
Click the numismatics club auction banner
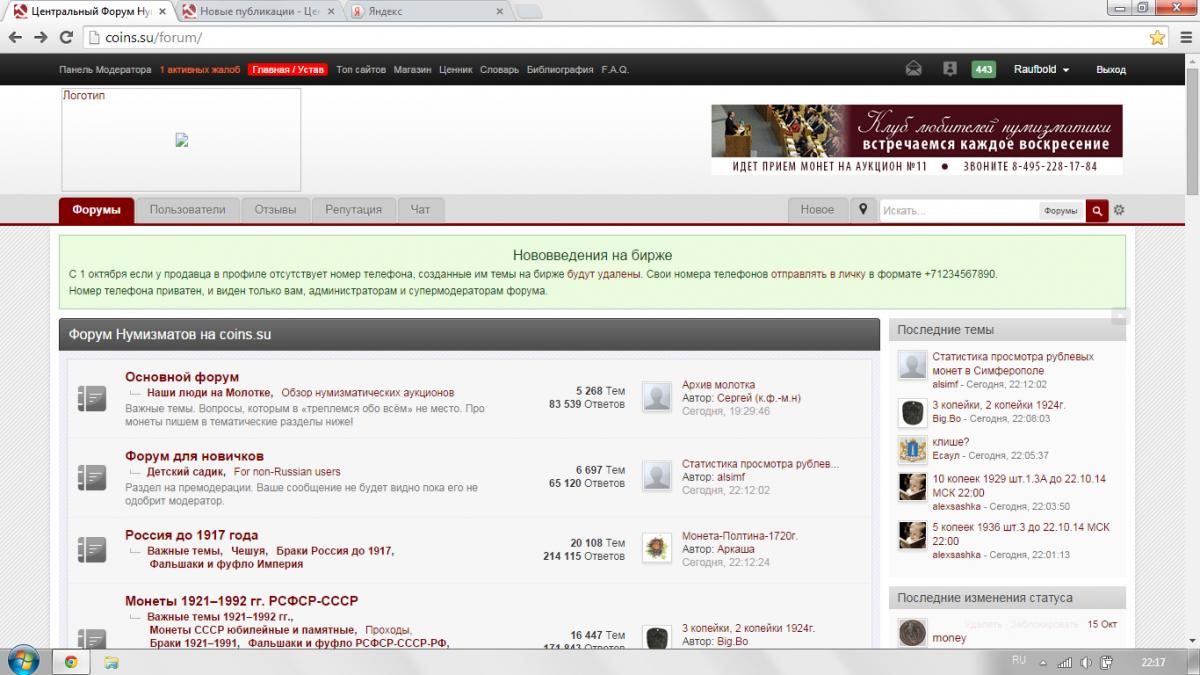coord(917,140)
